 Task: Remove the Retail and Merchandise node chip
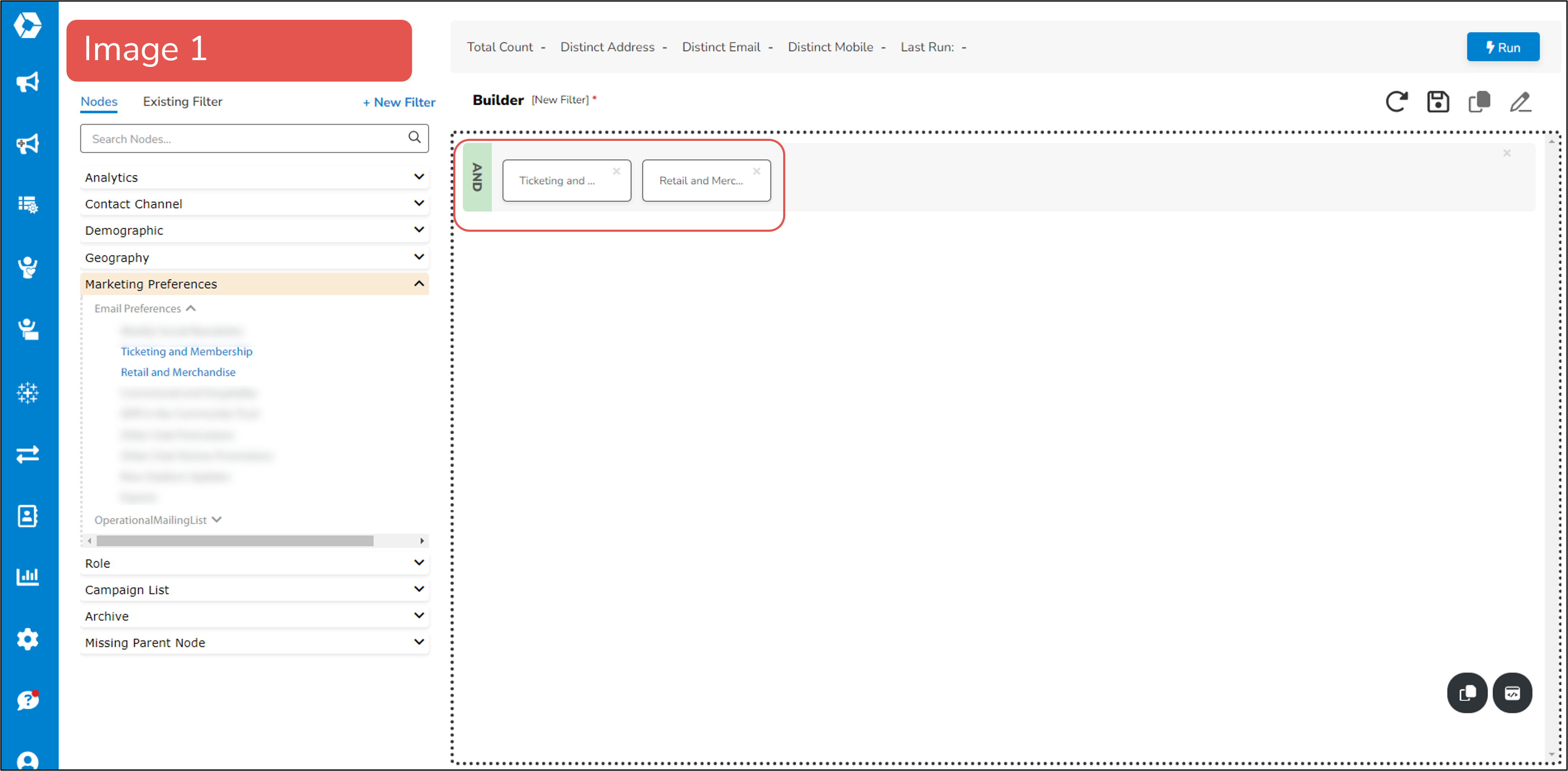pyautogui.click(x=757, y=171)
